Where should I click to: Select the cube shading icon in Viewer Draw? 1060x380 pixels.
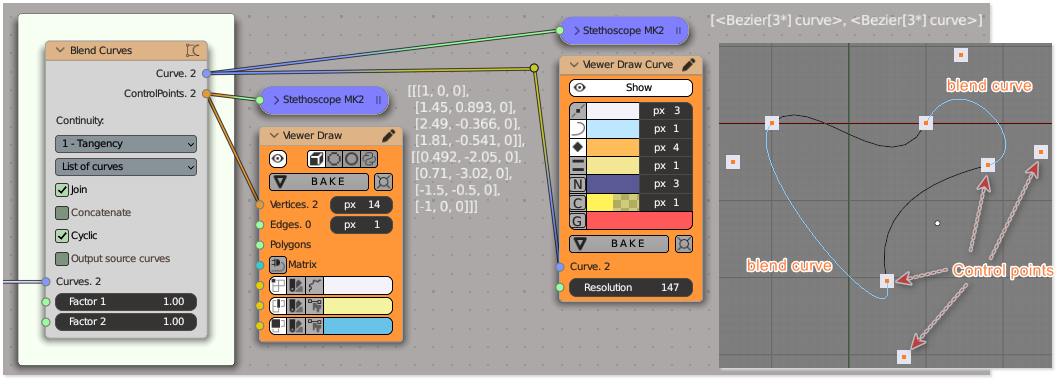(315, 159)
